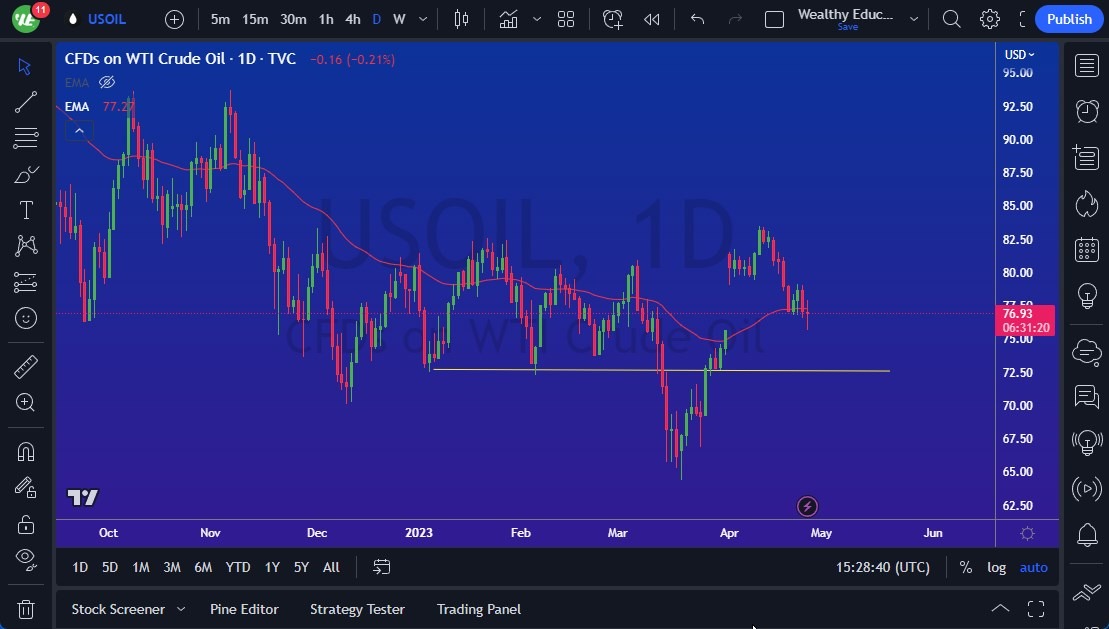
Task: Open the Measure ruler tool
Action: (x=25, y=366)
